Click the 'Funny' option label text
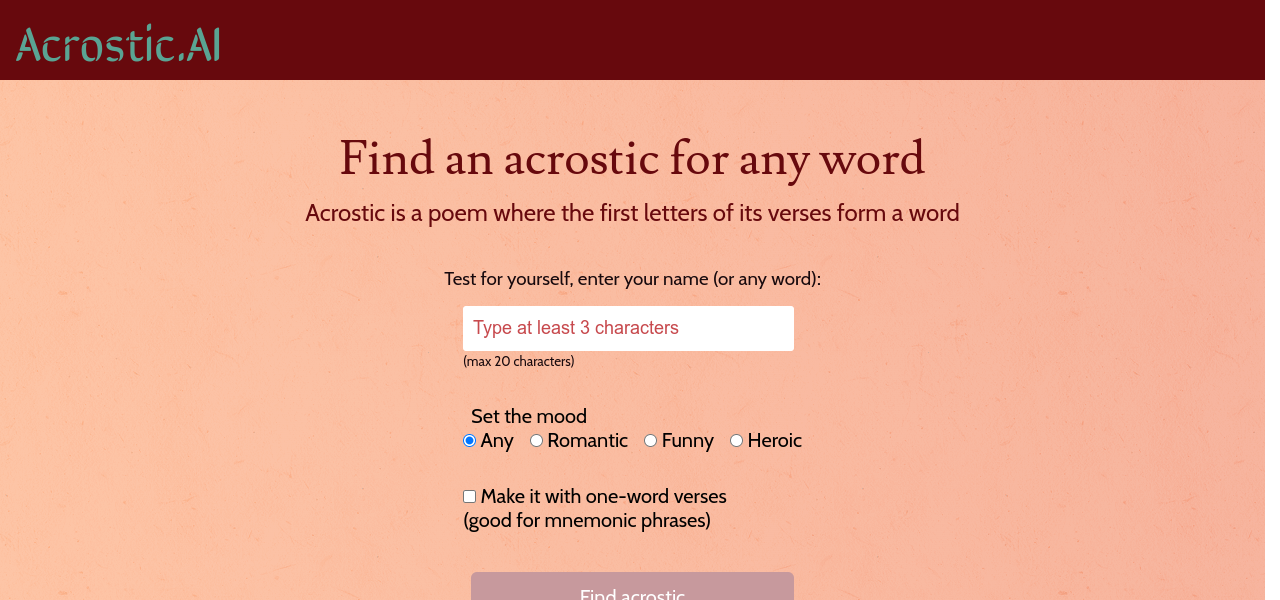The width and height of the screenshot is (1280, 600). (x=687, y=441)
